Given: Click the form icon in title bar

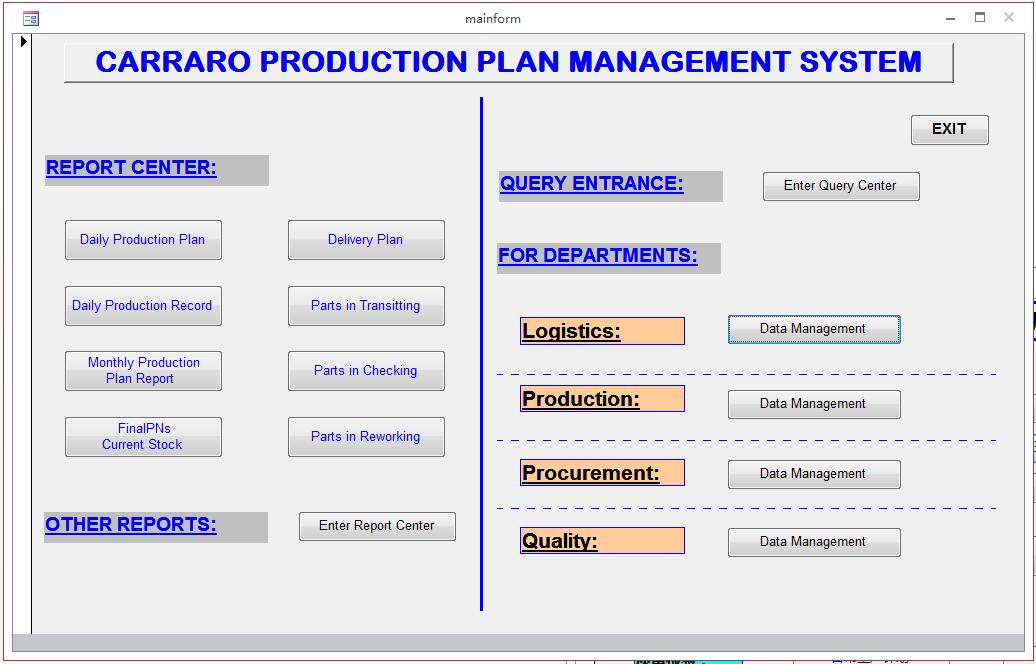Looking at the screenshot, I should [31, 18].
